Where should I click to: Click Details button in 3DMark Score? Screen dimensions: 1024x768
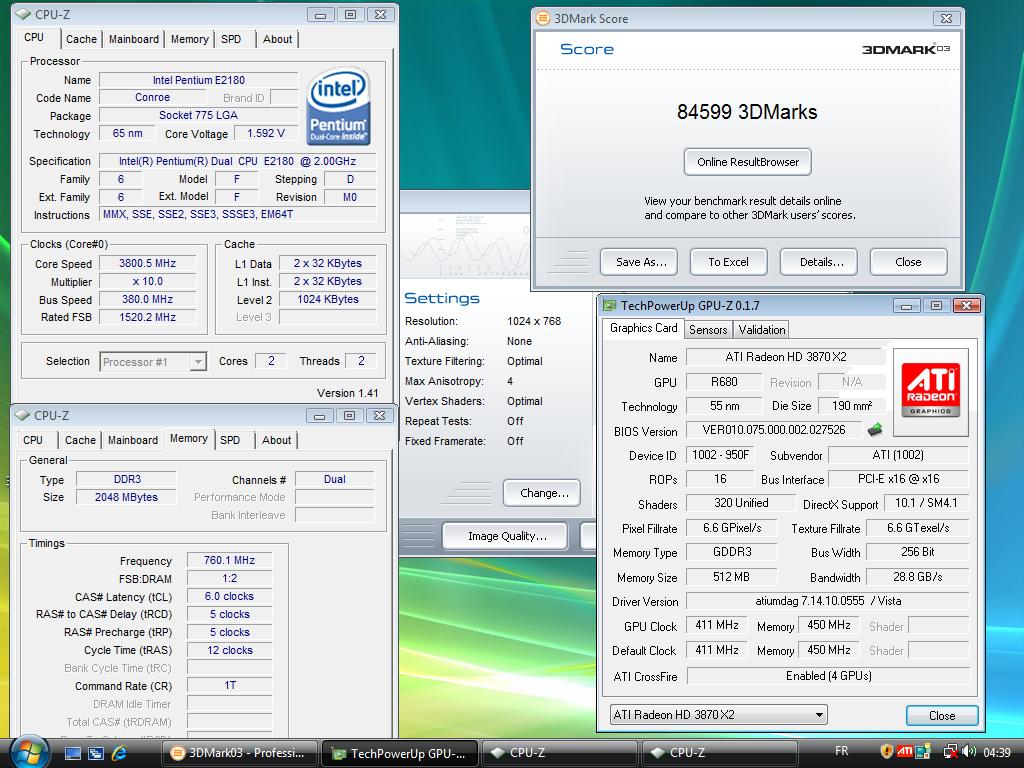tap(819, 262)
